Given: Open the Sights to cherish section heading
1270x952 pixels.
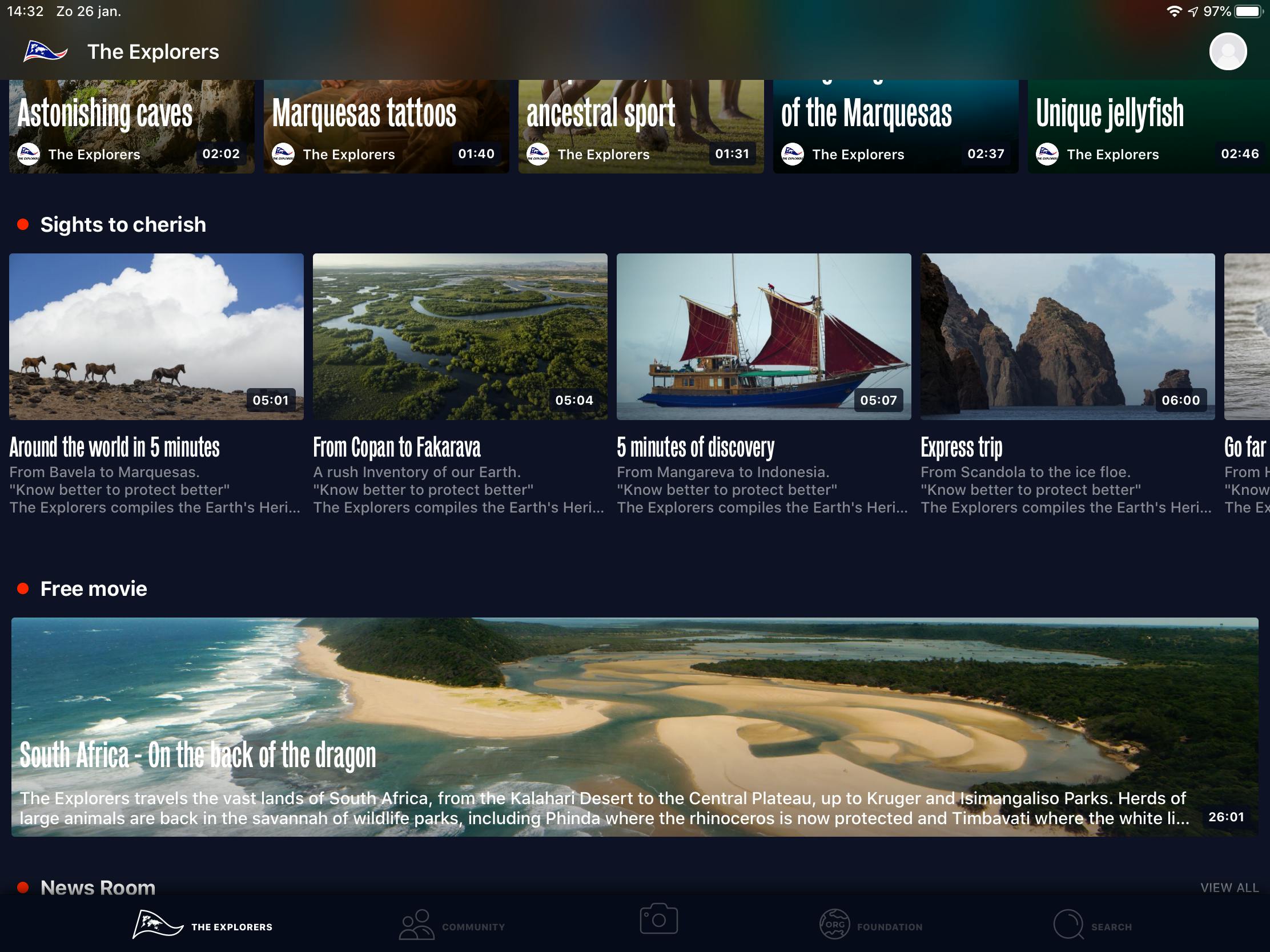Looking at the screenshot, I should 123,225.
